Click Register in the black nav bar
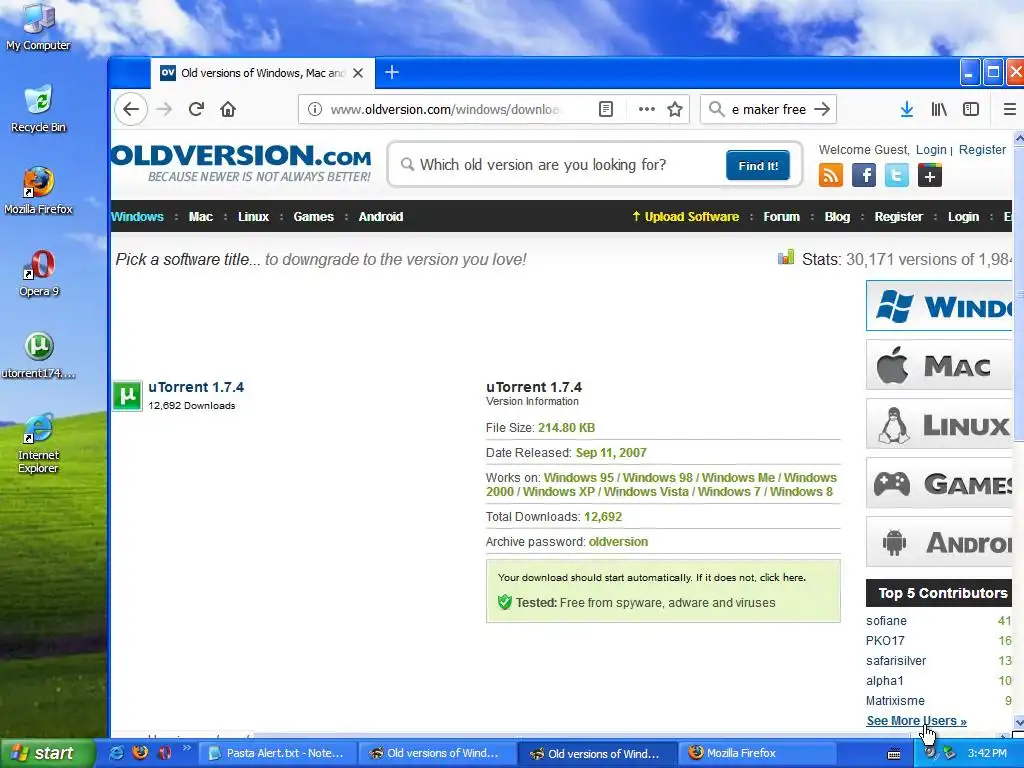 coord(899,217)
